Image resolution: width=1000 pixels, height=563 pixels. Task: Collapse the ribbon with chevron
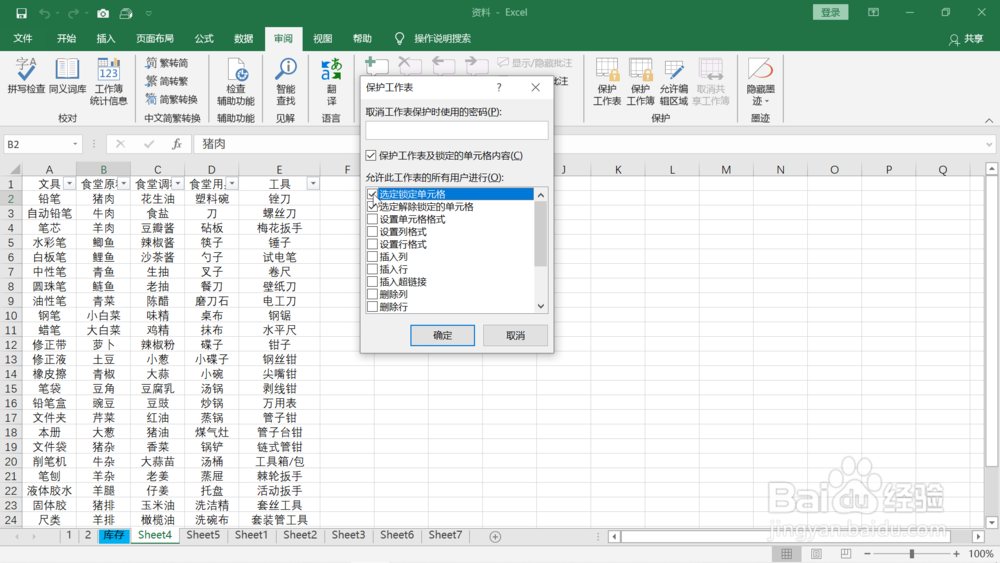[x=989, y=121]
